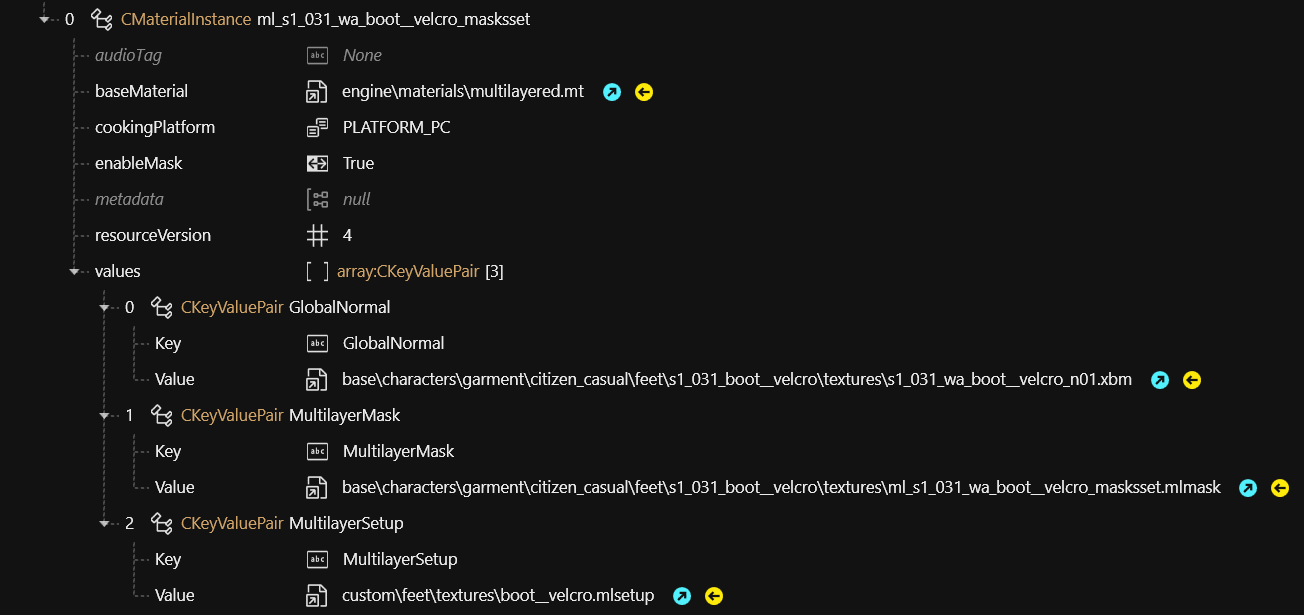The height and width of the screenshot is (615, 1304).
Task: Click yellow arrow beside the mlmask path
Action: pos(1280,488)
